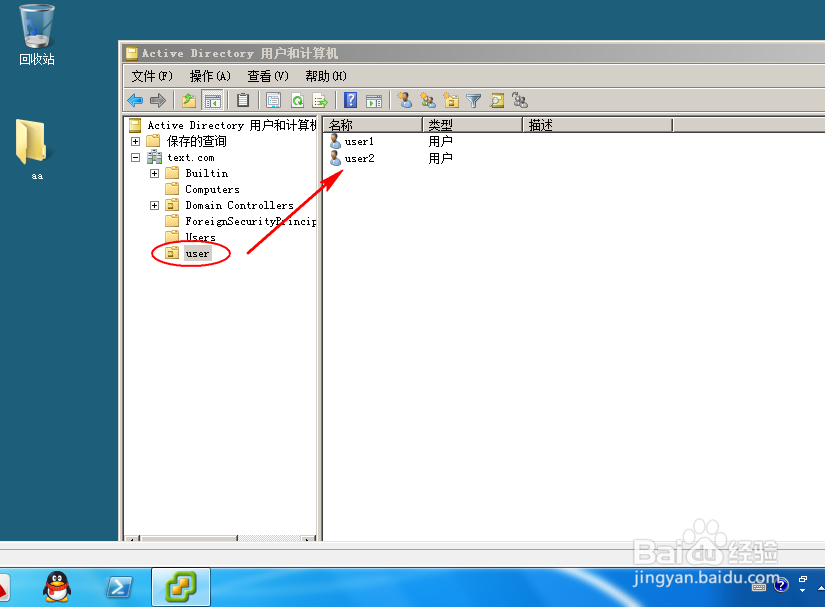Create a new organizational unit icon
The width and height of the screenshot is (825, 607).
click(451, 100)
